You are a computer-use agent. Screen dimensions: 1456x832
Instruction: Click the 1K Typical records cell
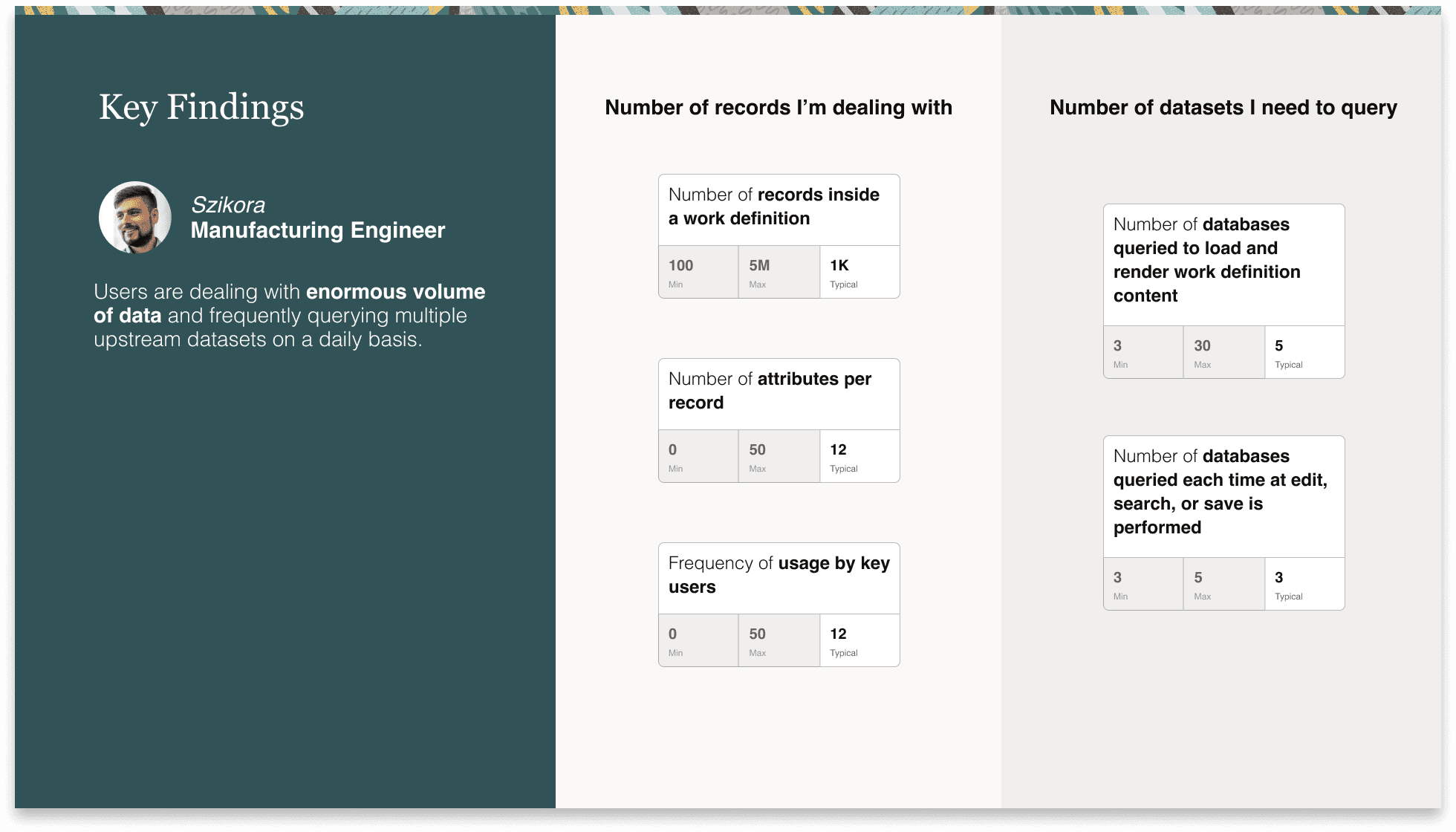[859, 273]
